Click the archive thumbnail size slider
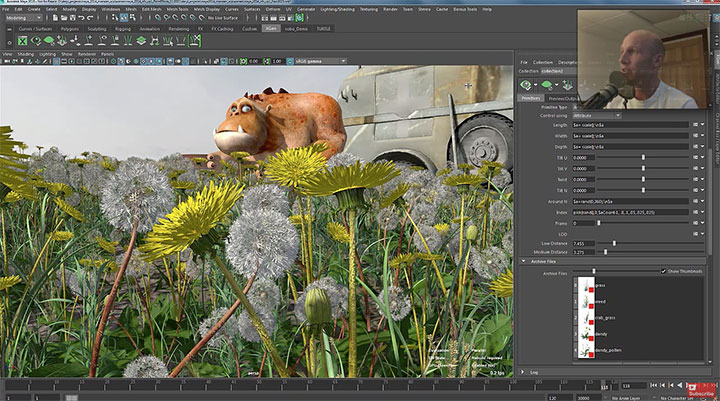Screen dimensions: 720x401 (594, 271)
